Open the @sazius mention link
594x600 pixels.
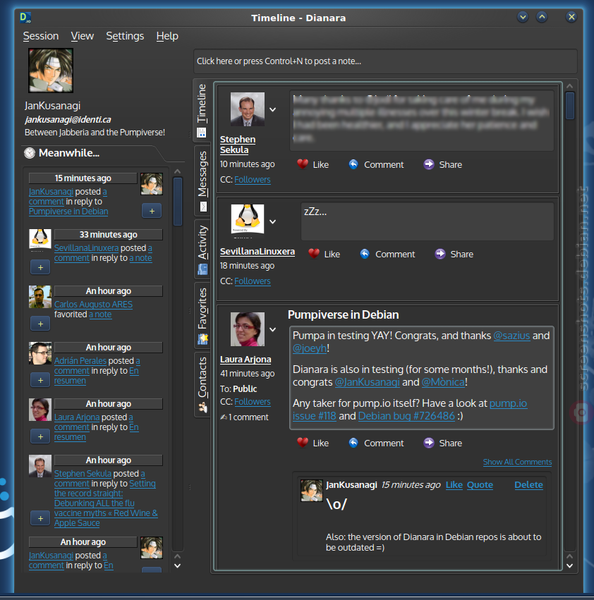pyautogui.click(x=512, y=336)
